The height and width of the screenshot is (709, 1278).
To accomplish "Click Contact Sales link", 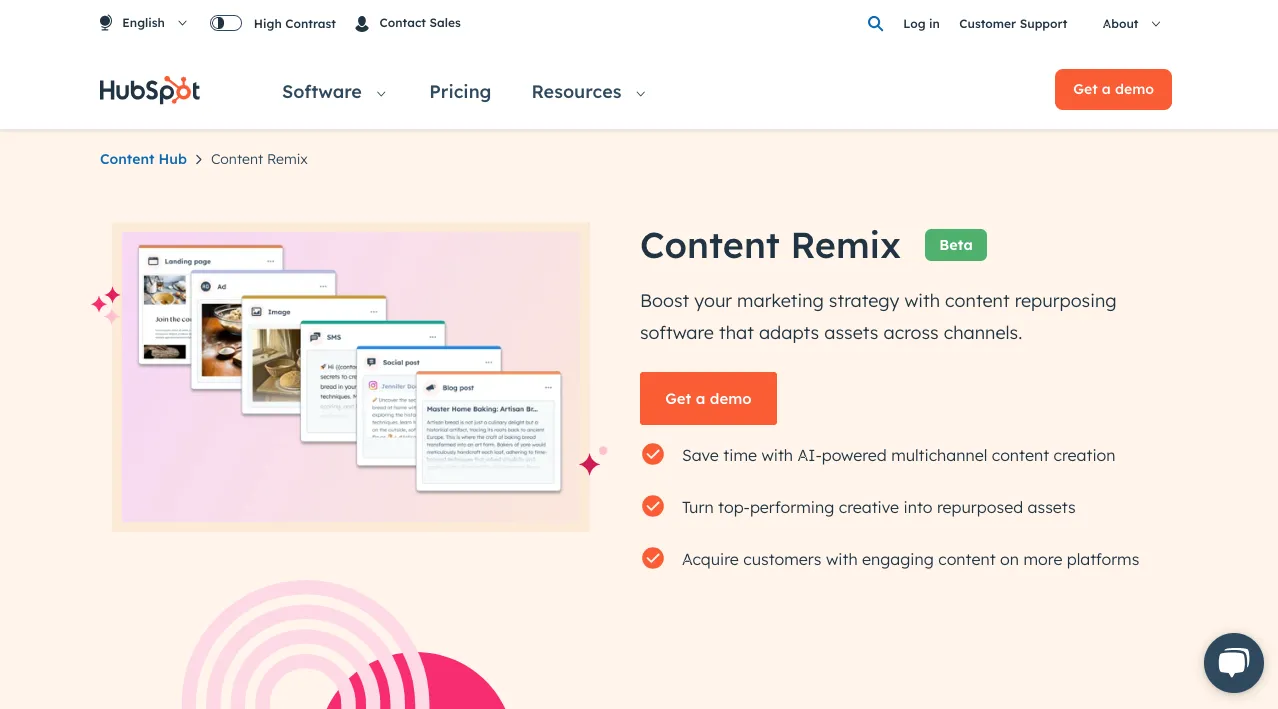I will point(420,23).
